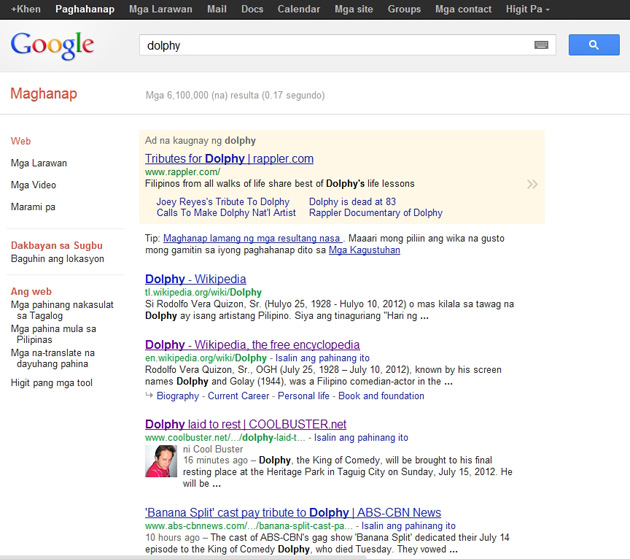Image resolution: width=630 pixels, height=559 pixels.
Task: Open Mga Kagustuhan preferences link
Action: (x=364, y=250)
